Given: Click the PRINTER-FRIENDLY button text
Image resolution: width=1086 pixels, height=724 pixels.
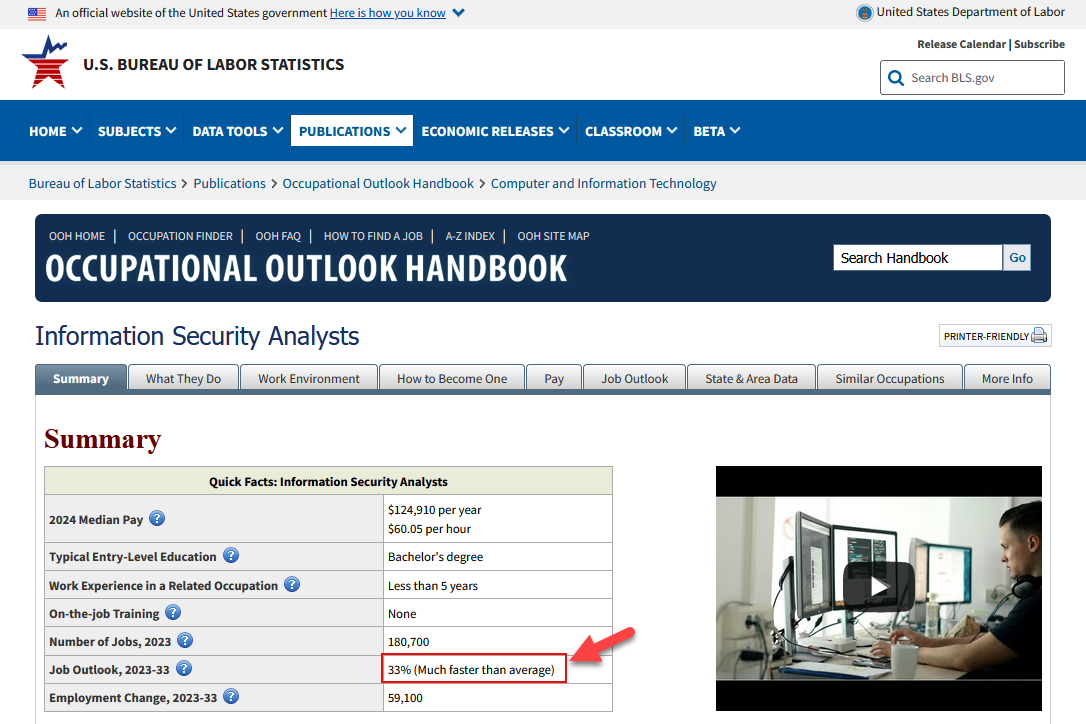Looking at the screenshot, I should [x=986, y=337].
